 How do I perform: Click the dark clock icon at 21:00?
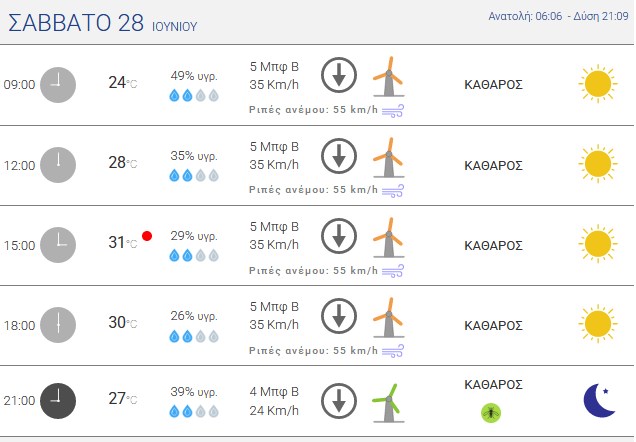(58, 401)
